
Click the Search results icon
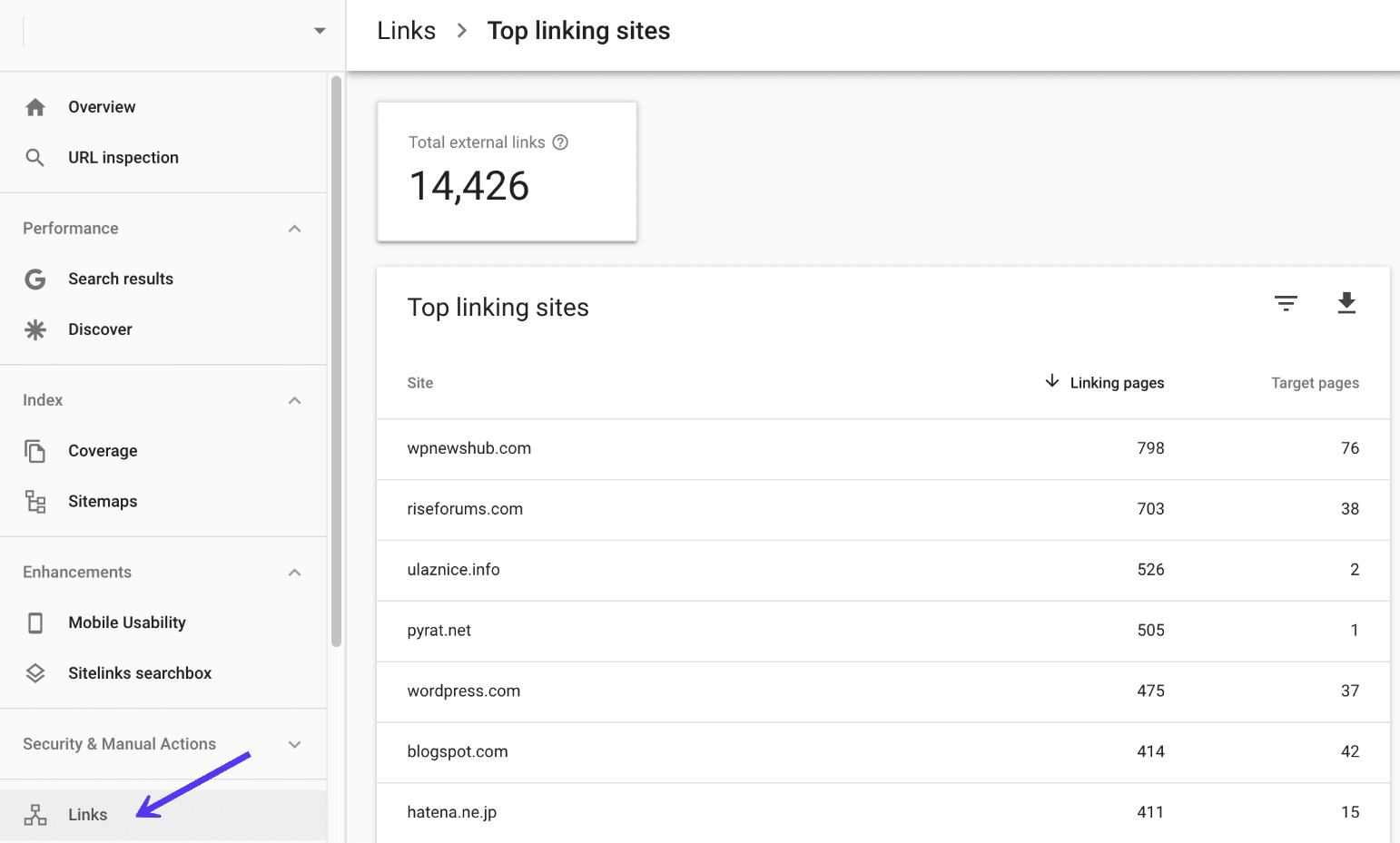pyautogui.click(x=35, y=279)
